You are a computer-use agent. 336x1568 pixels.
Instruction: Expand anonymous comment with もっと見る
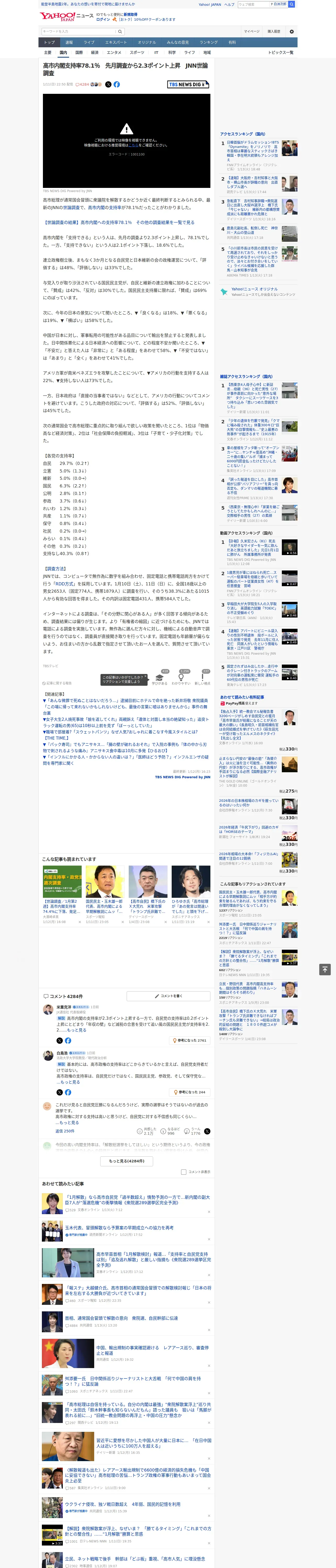[x=70, y=1122]
